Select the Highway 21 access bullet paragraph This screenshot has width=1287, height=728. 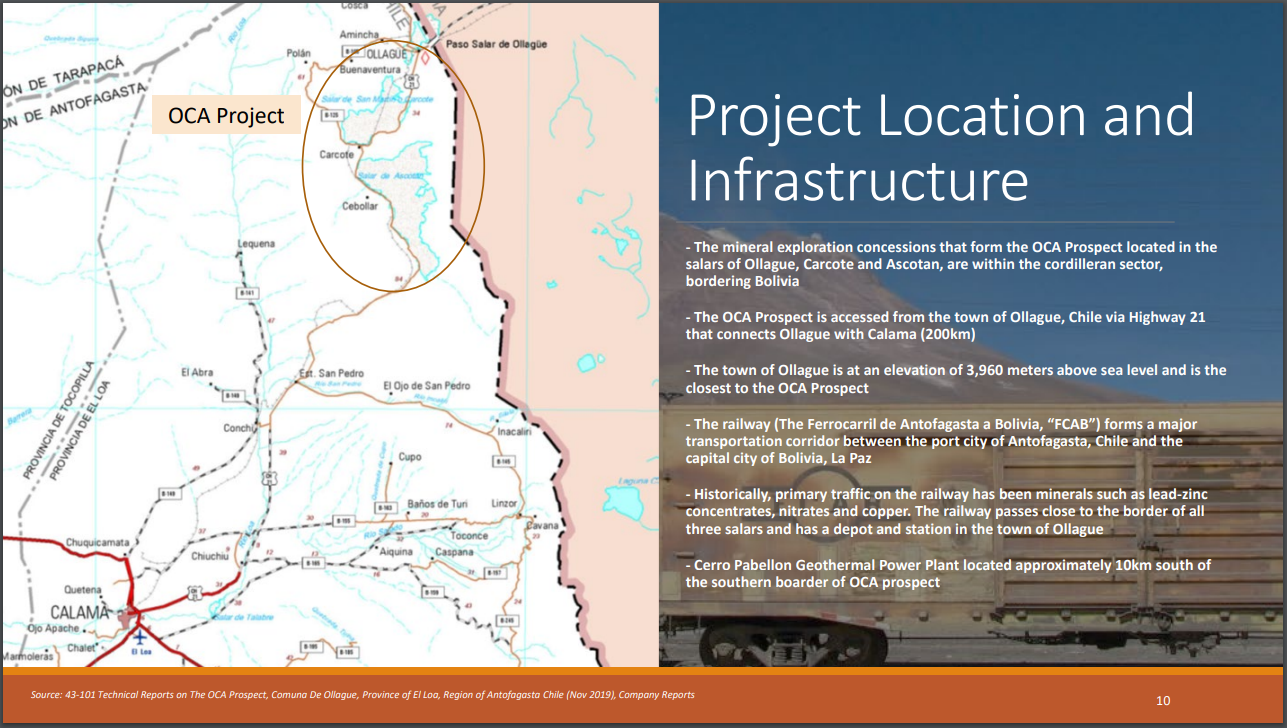click(x=945, y=325)
